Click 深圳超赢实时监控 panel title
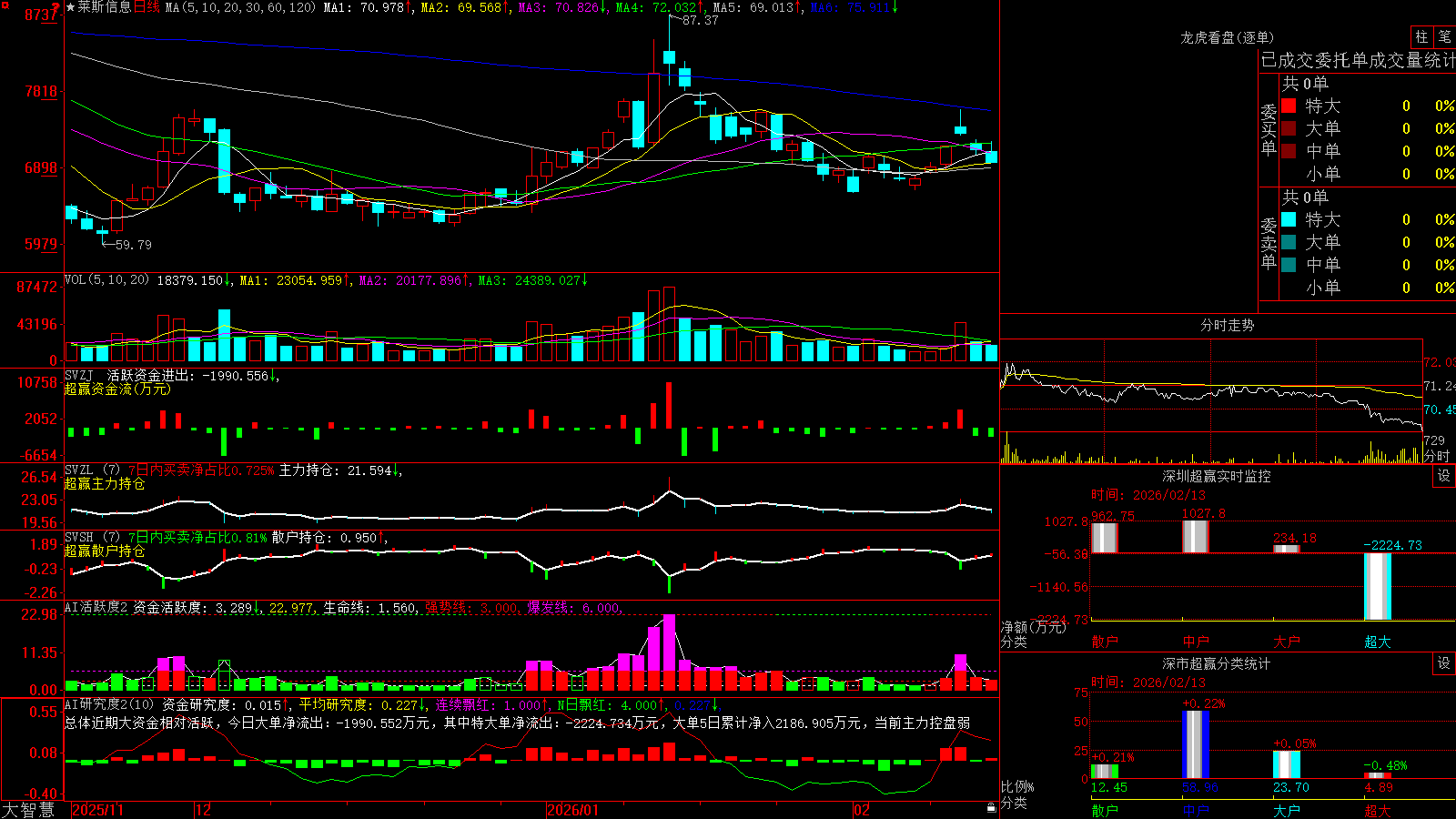This screenshot has height=819, width=1456. click(x=1216, y=476)
